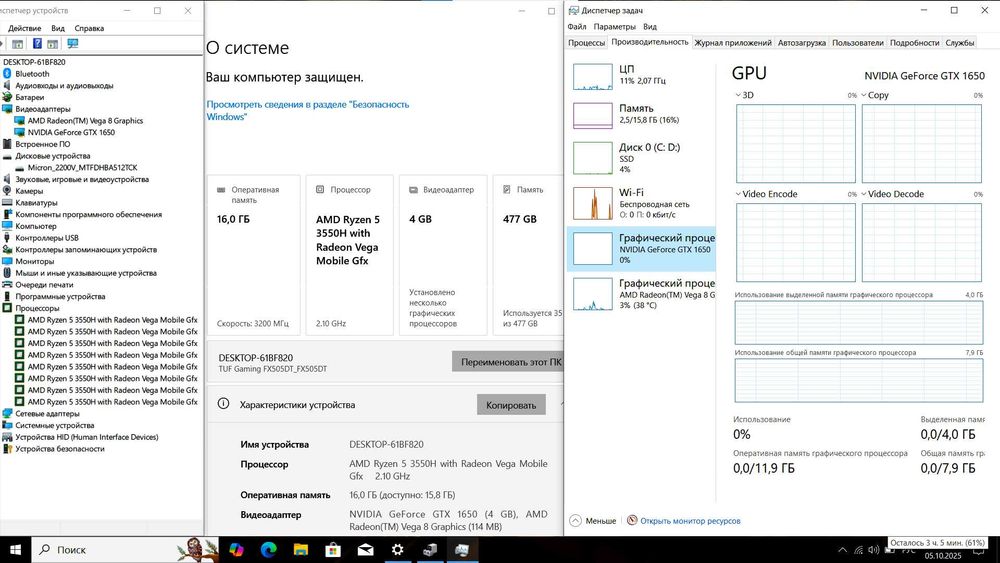Open the Действие menu in Device Manager

24,28
